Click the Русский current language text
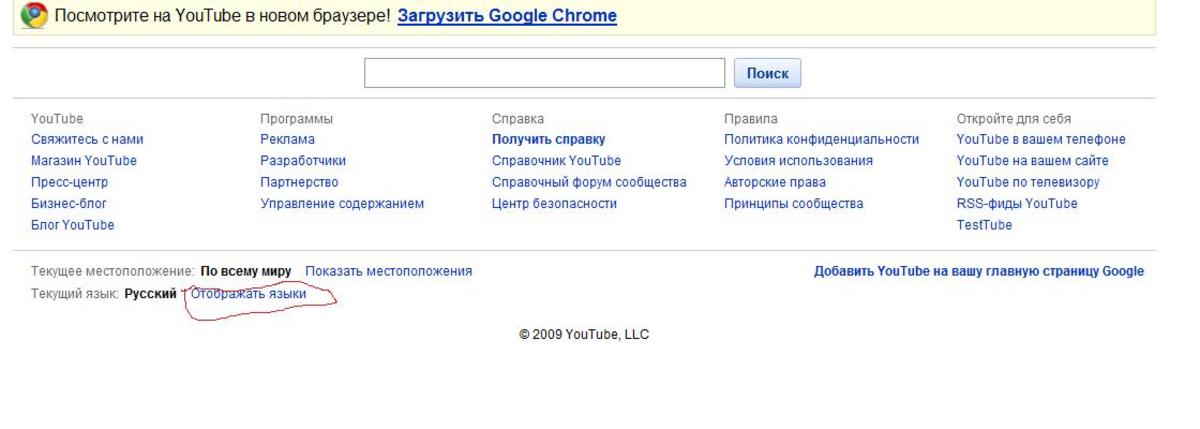 [x=150, y=294]
